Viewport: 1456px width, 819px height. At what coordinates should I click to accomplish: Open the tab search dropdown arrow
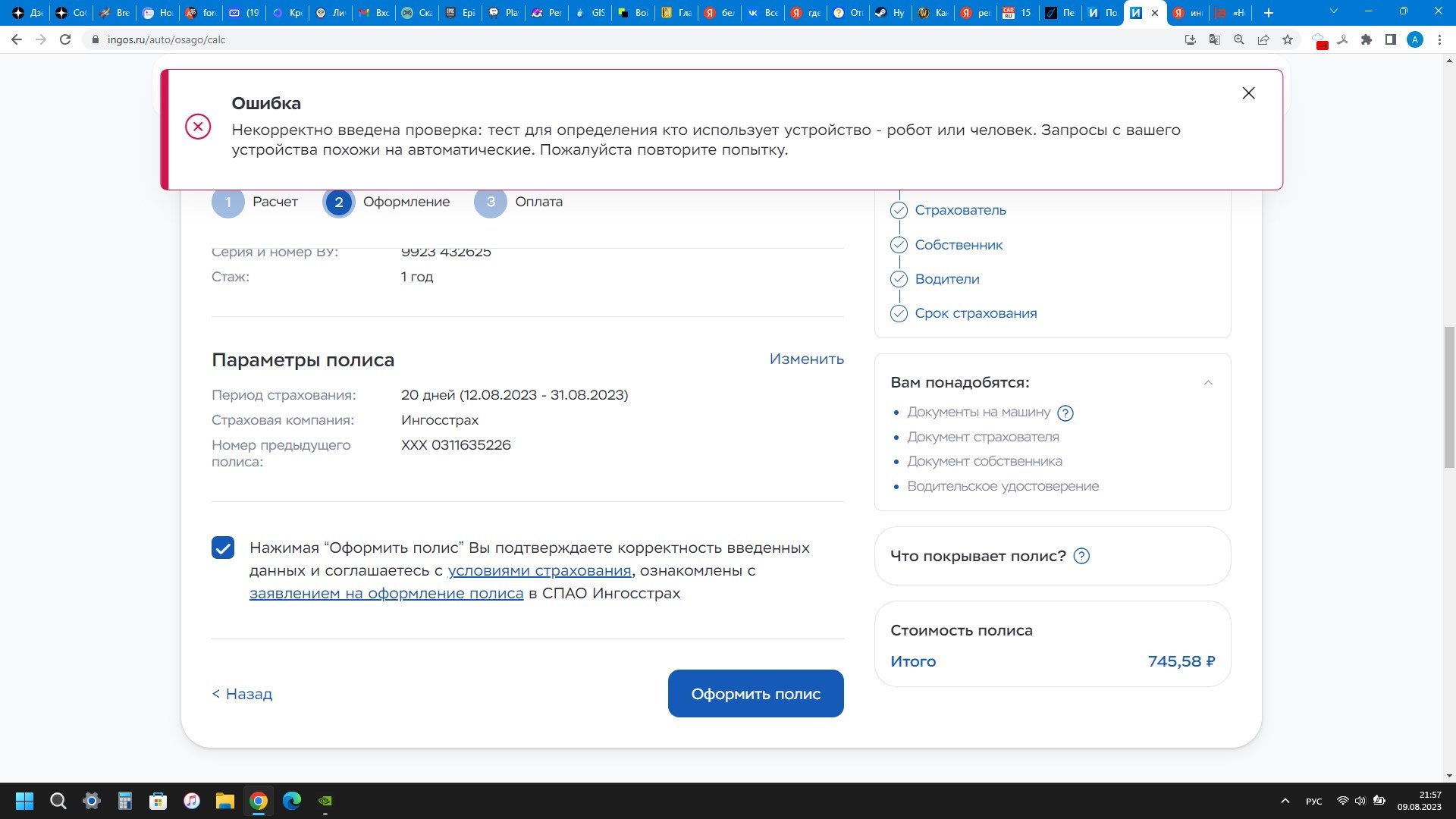[x=1334, y=12]
